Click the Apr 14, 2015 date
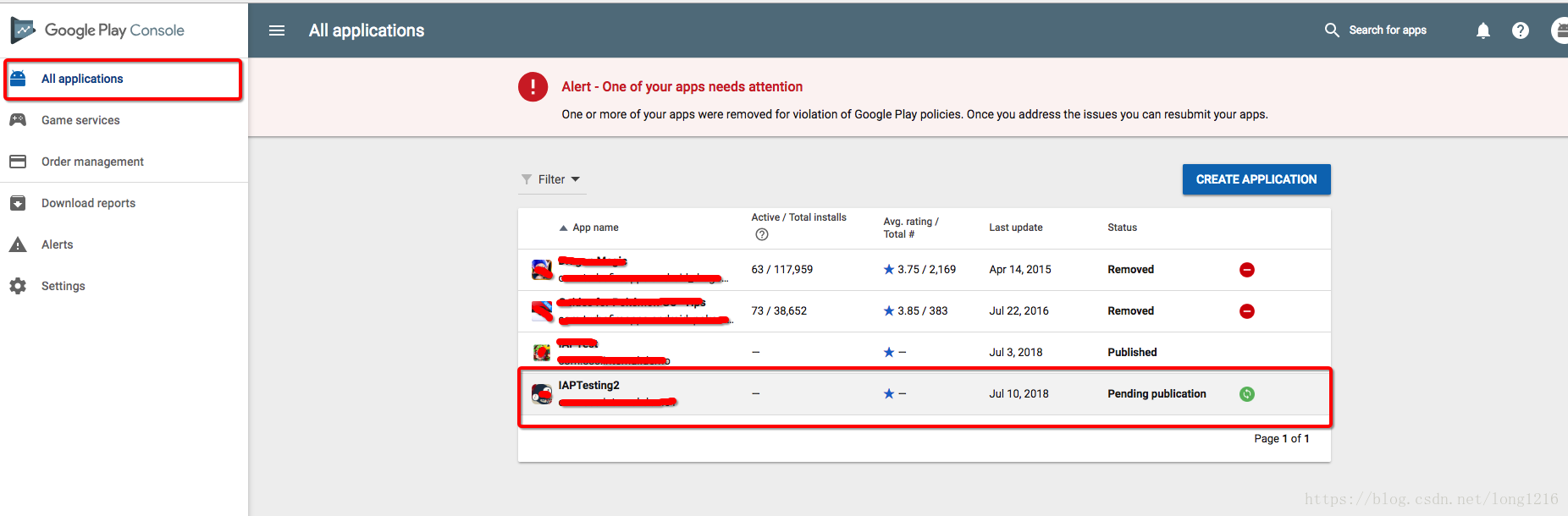 (1020, 270)
